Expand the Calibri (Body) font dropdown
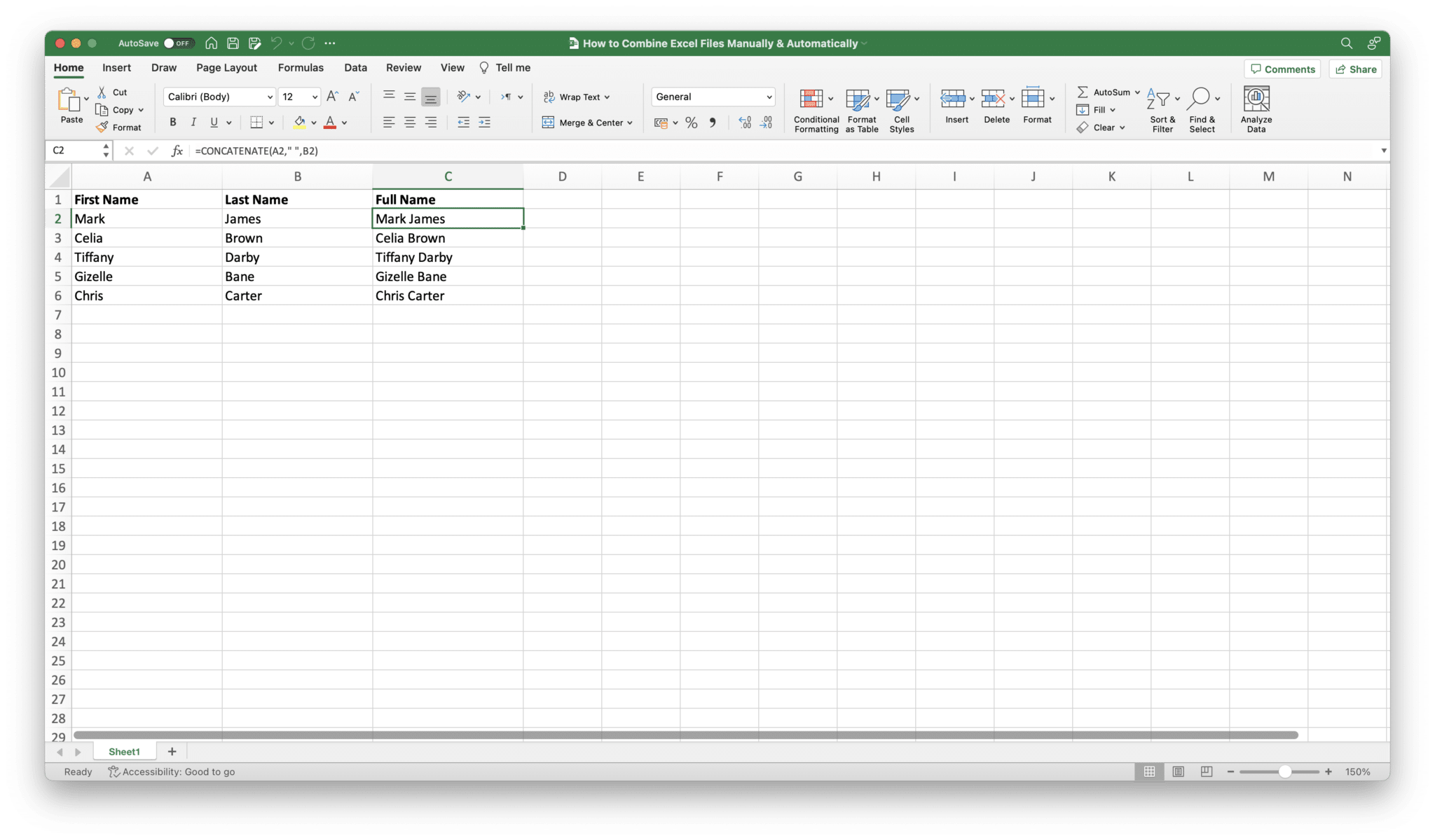1435x840 pixels. click(270, 97)
